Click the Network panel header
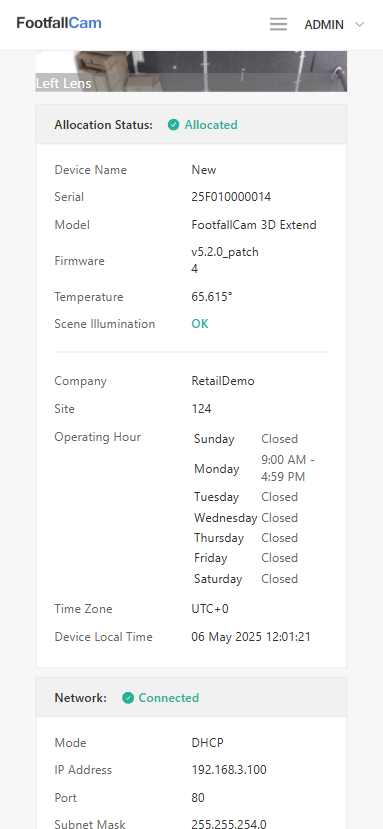This screenshot has height=829, width=383. click(191, 698)
